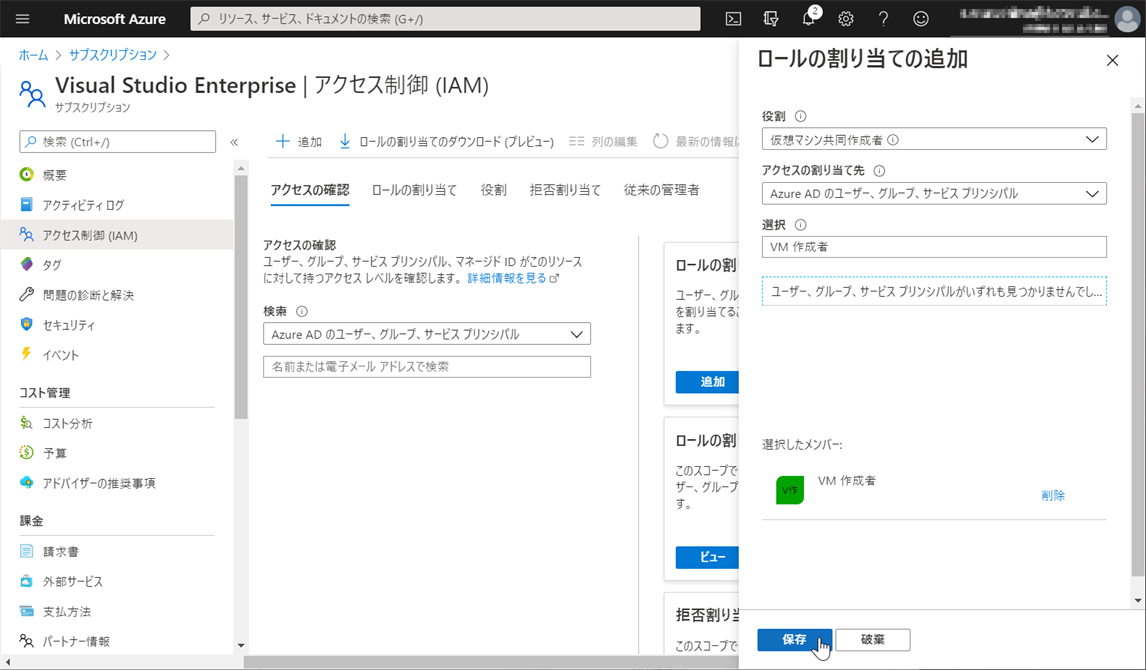This screenshot has height=670, width=1146.
Task: Open コスト分析 in the sidebar
Action: [x=68, y=423]
